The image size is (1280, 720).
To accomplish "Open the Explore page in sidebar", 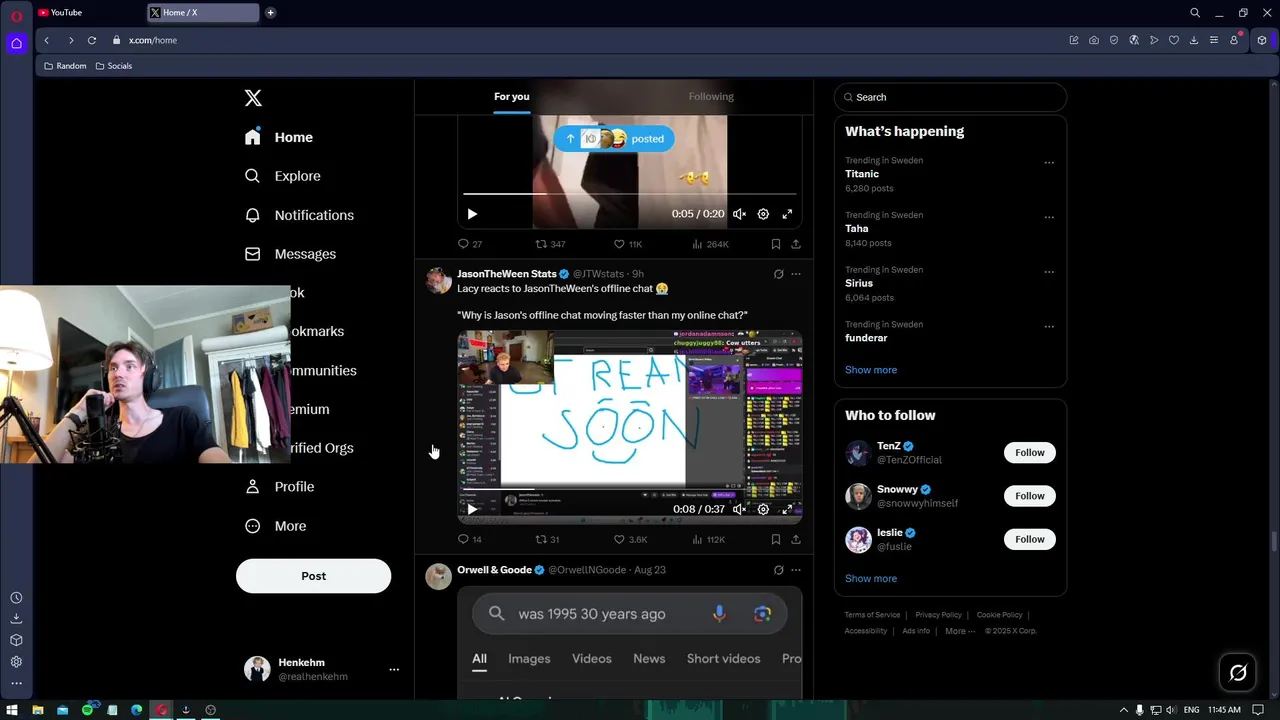I will (283, 176).
